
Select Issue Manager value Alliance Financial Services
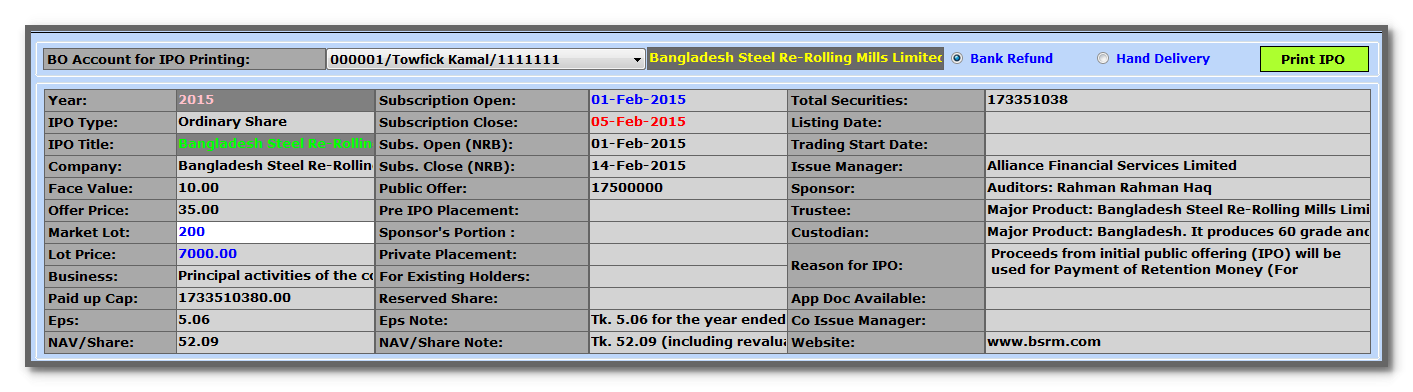[x=1177, y=166]
